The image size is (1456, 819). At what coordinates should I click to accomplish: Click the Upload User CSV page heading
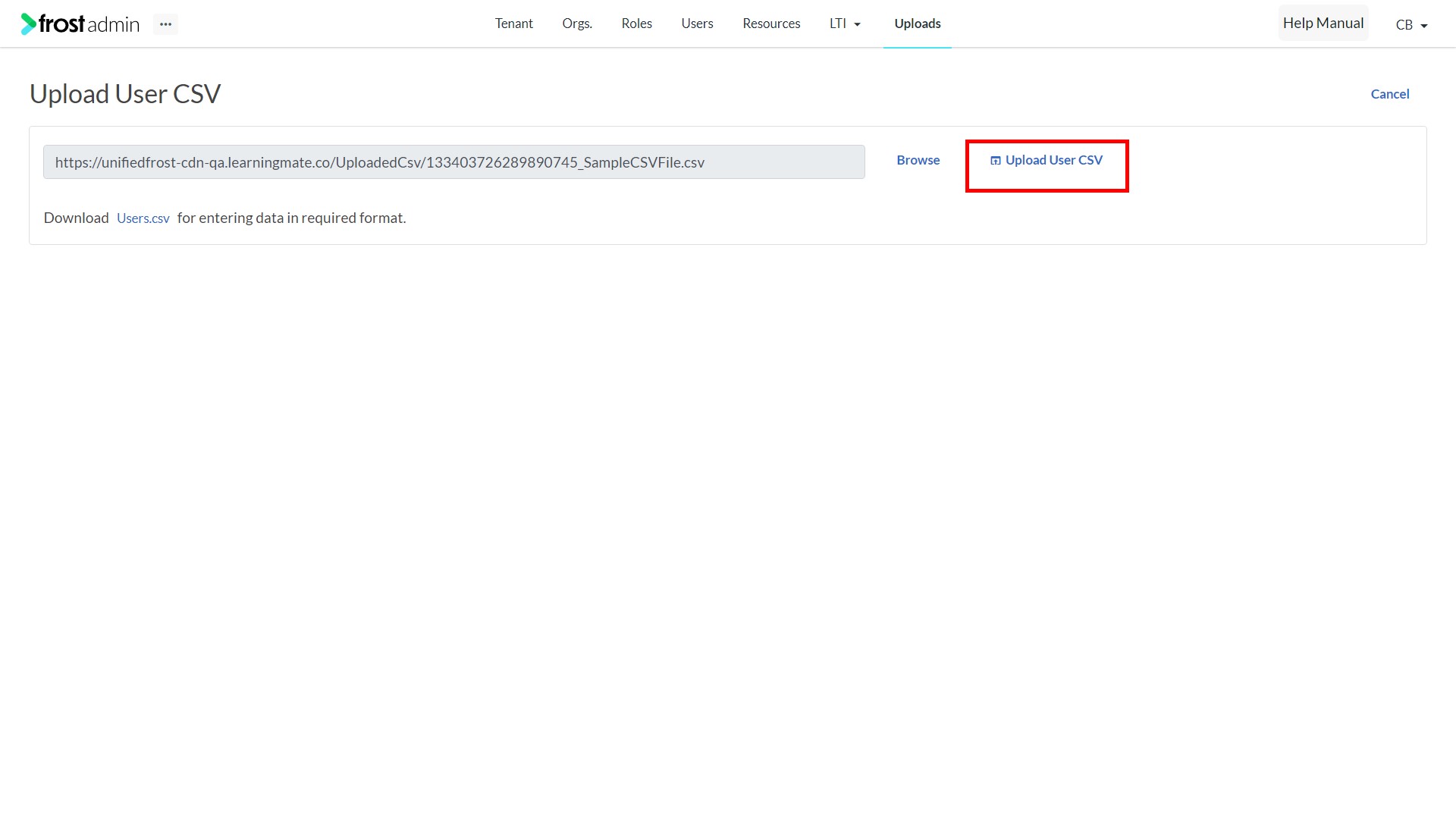click(125, 94)
